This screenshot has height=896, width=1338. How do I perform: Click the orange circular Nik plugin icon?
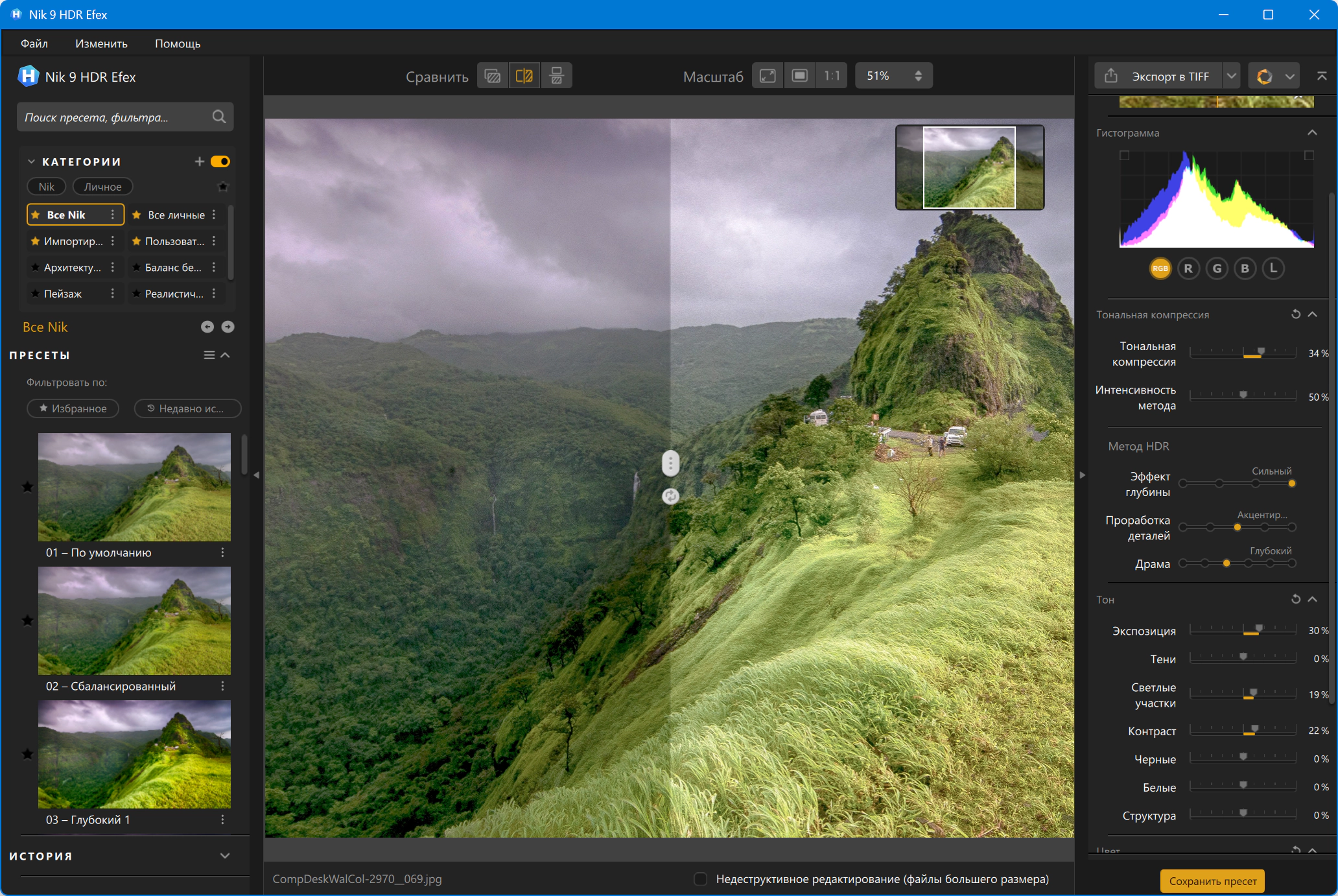coord(1264,76)
